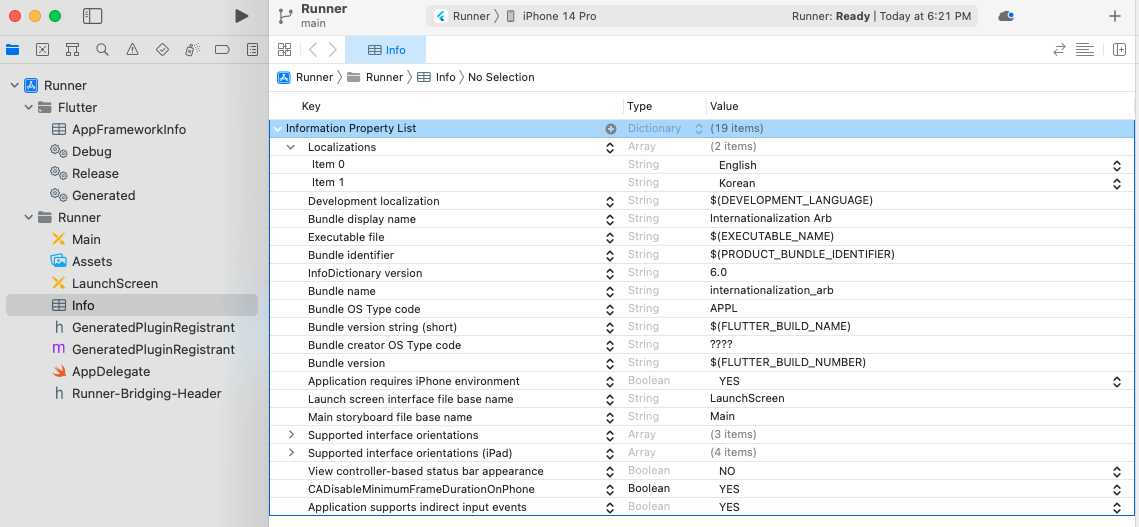Click the Xcode Cloud status icon
1139x527 pixels.
[x=1006, y=16]
